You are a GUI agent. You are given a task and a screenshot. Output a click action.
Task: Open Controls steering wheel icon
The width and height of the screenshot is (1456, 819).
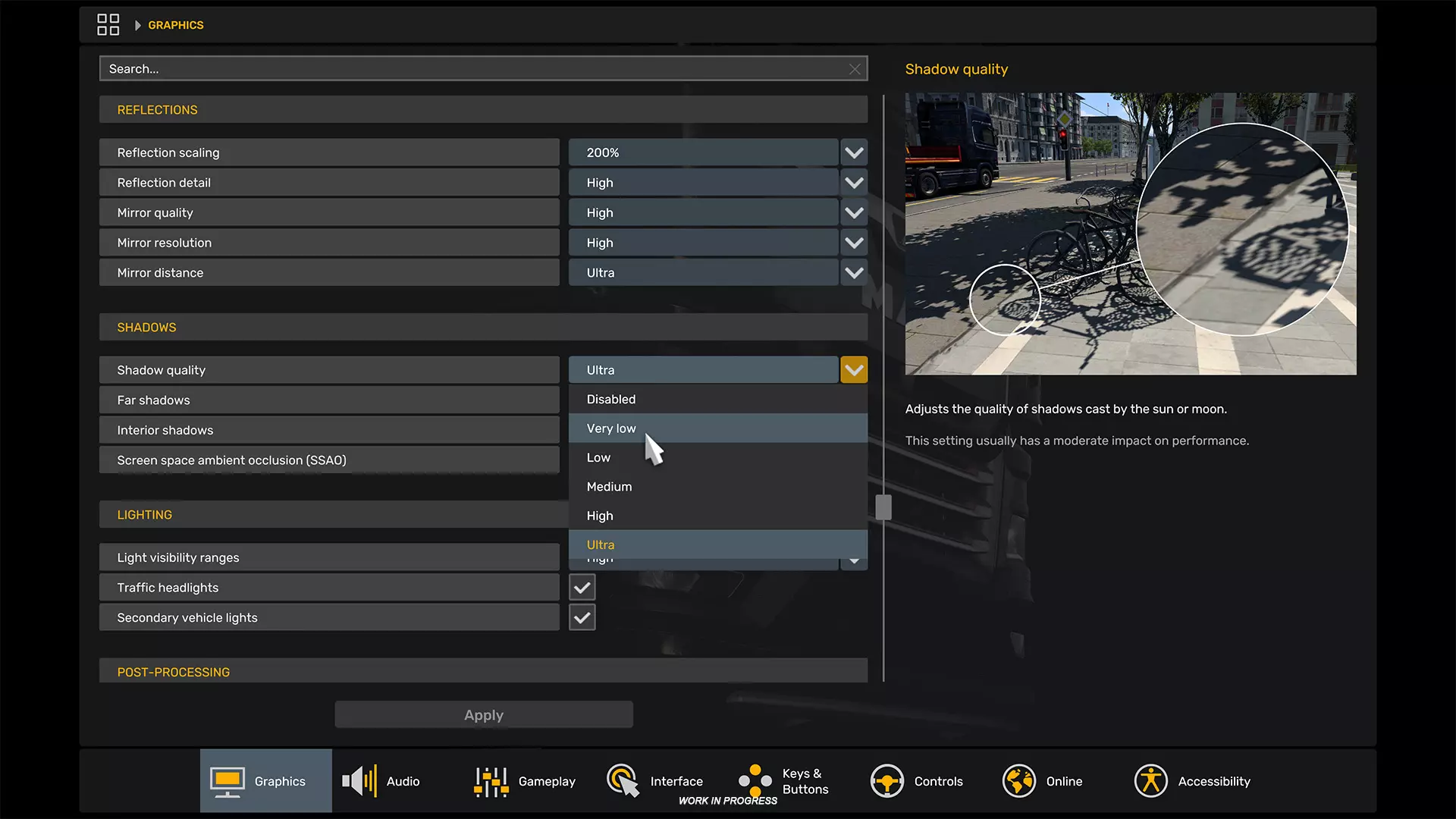[x=886, y=781]
